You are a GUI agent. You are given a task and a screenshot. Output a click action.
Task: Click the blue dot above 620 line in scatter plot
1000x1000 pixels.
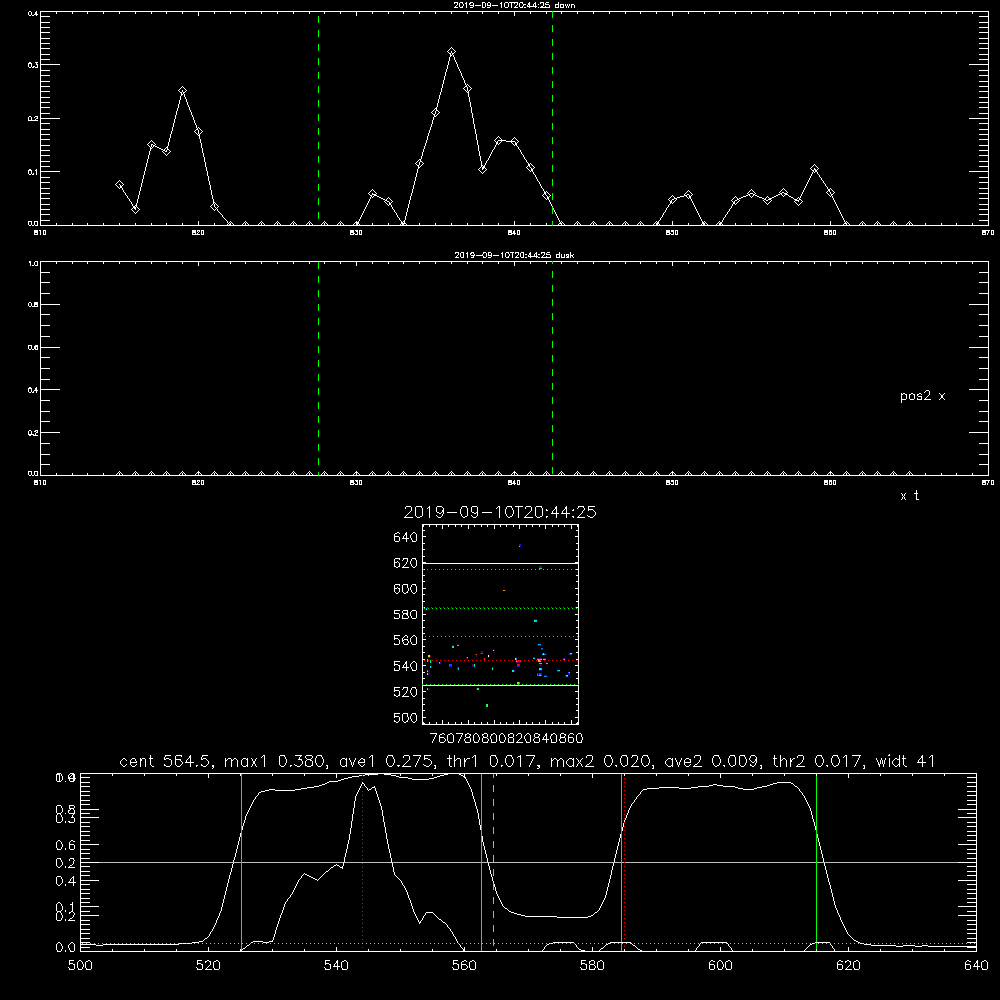pyautogui.click(x=520, y=545)
